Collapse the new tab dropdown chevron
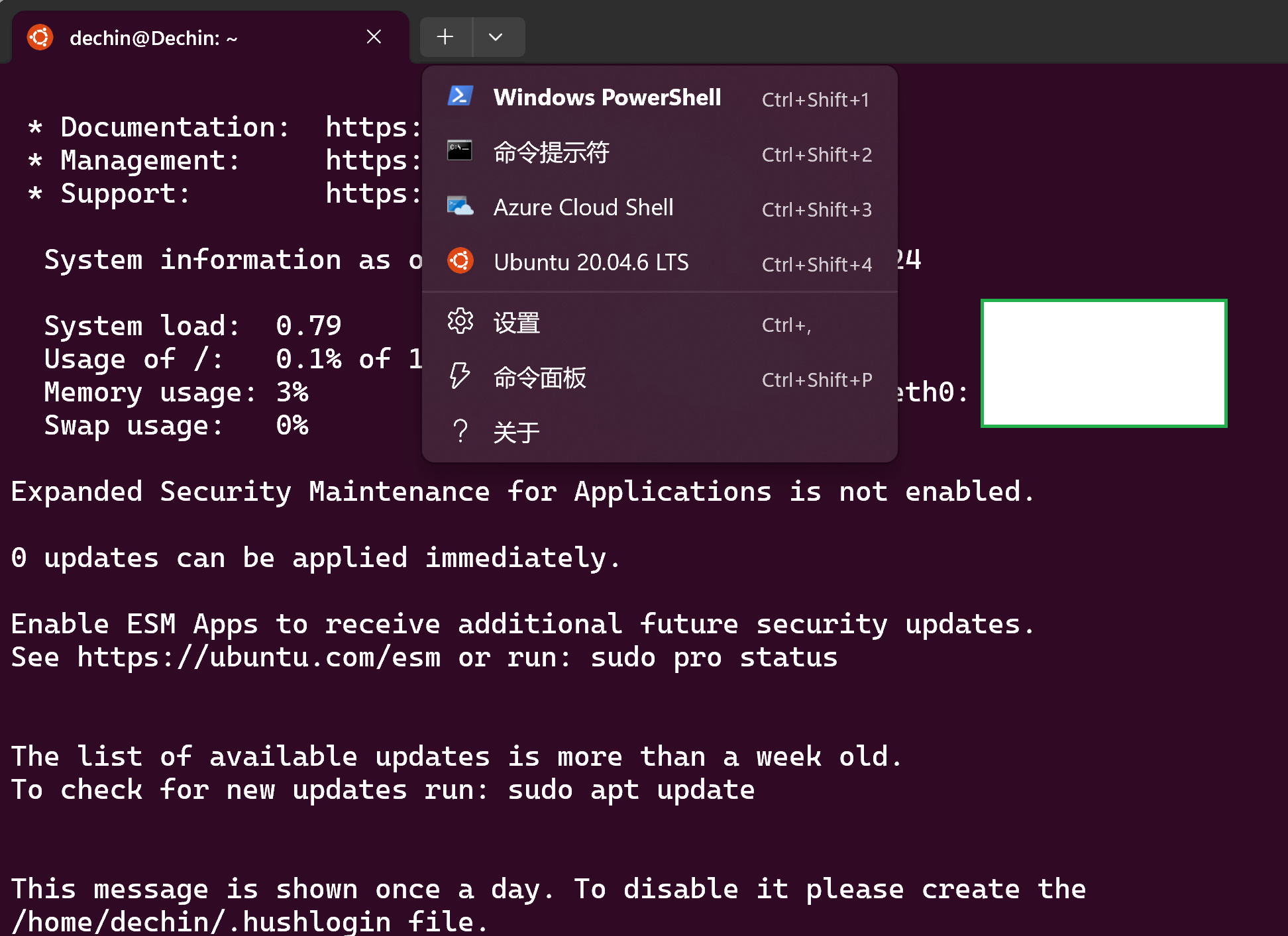The height and width of the screenshot is (936, 1288). click(x=496, y=37)
